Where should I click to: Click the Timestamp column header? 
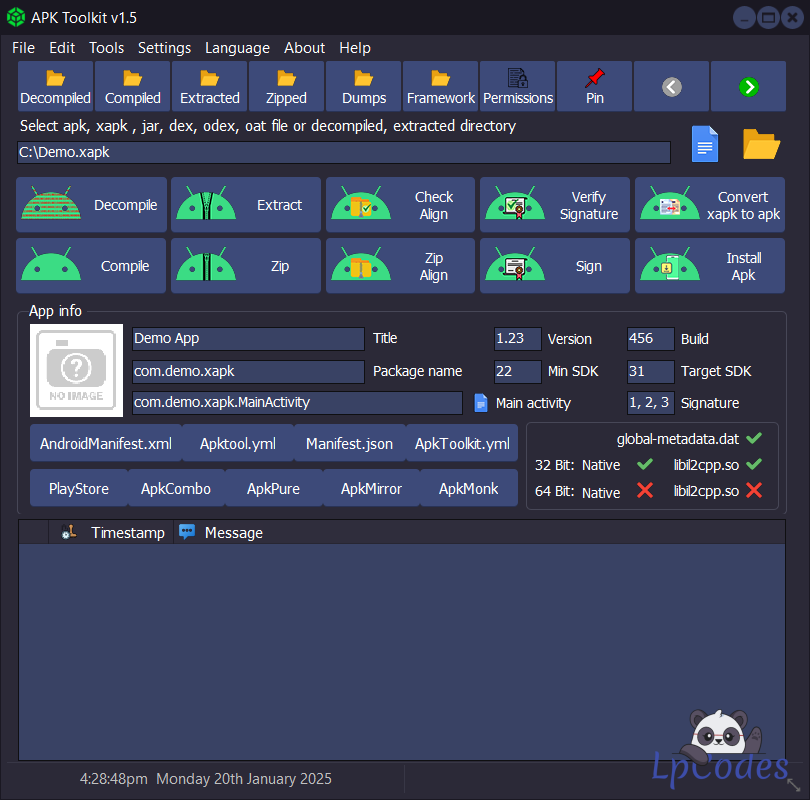127,533
